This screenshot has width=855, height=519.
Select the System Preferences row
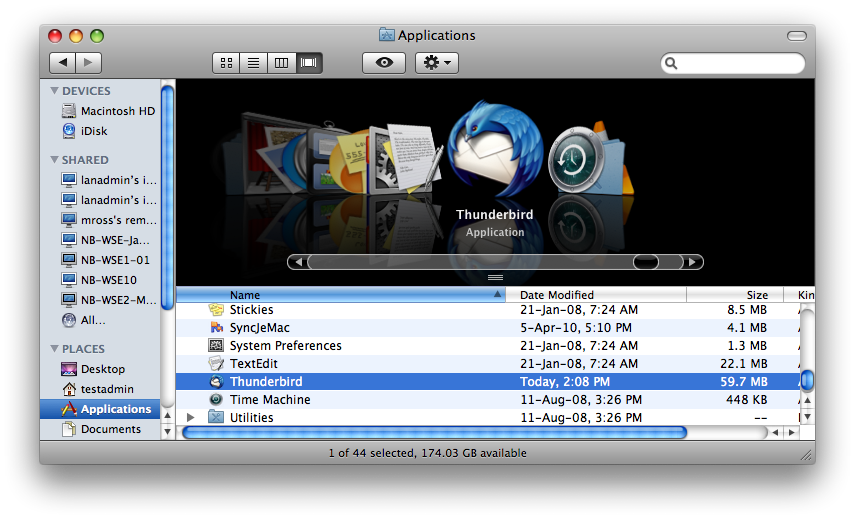487,346
